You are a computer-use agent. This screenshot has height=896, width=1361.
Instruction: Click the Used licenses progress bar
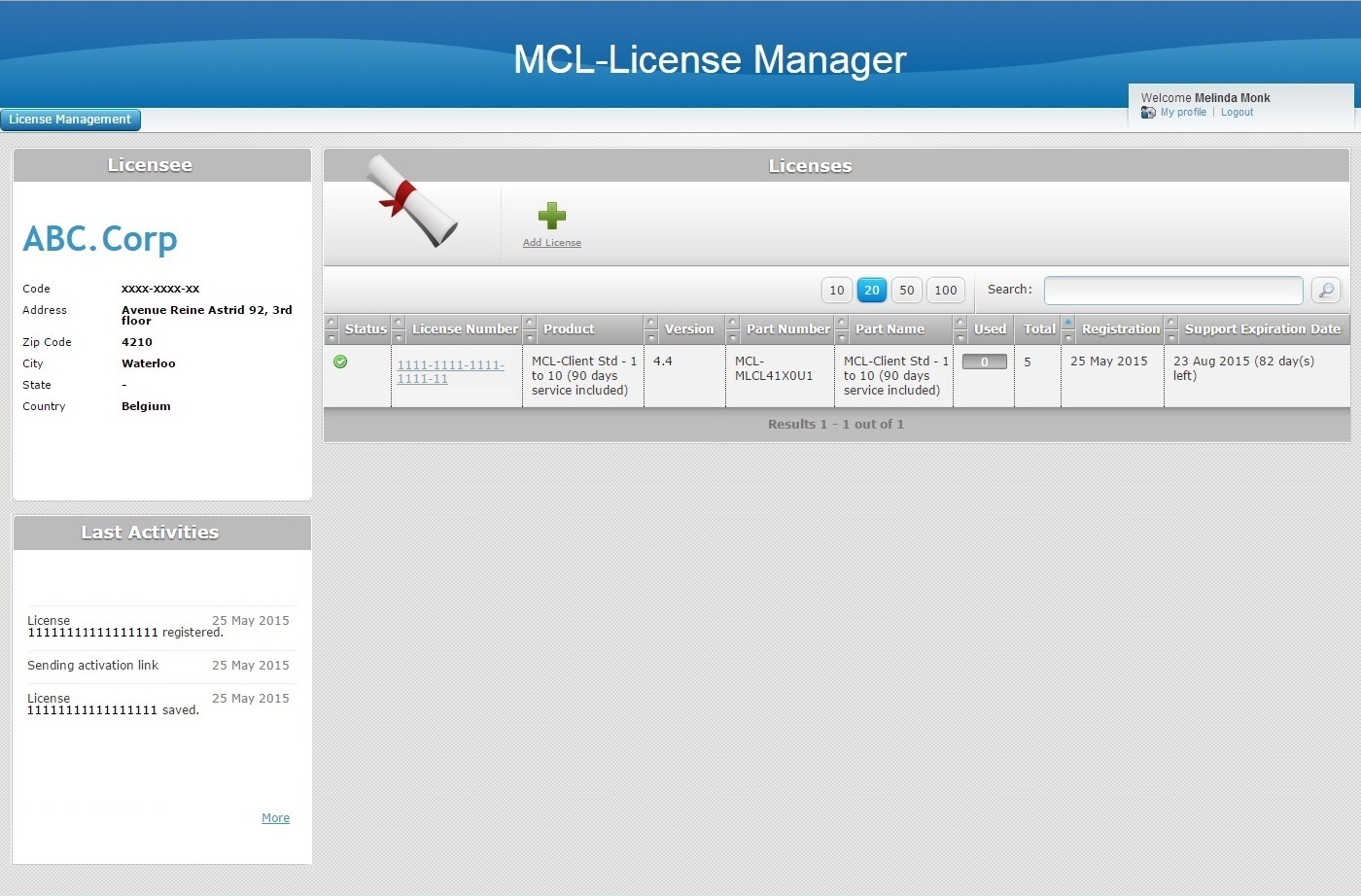[x=984, y=362]
